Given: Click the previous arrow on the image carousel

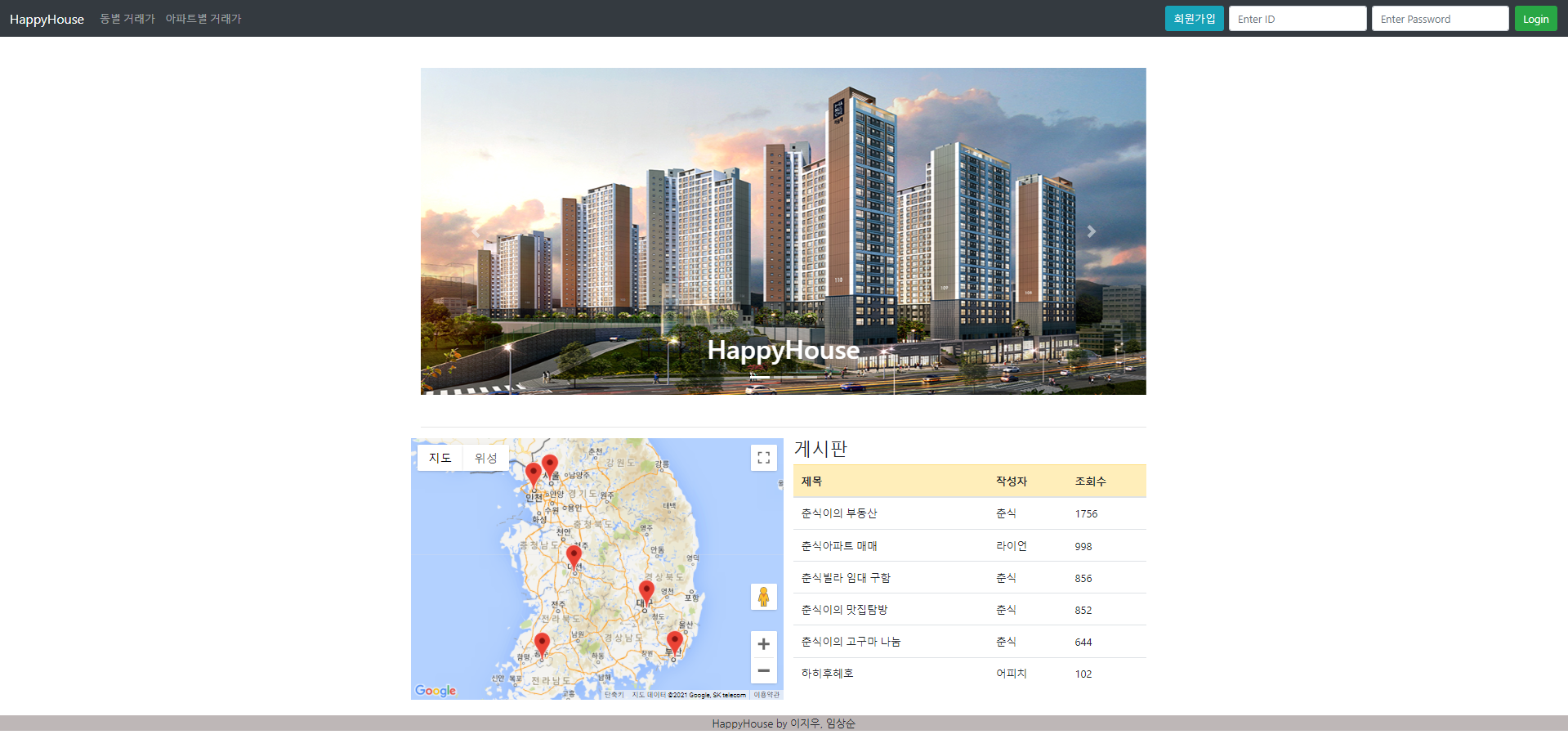Looking at the screenshot, I should (475, 231).
